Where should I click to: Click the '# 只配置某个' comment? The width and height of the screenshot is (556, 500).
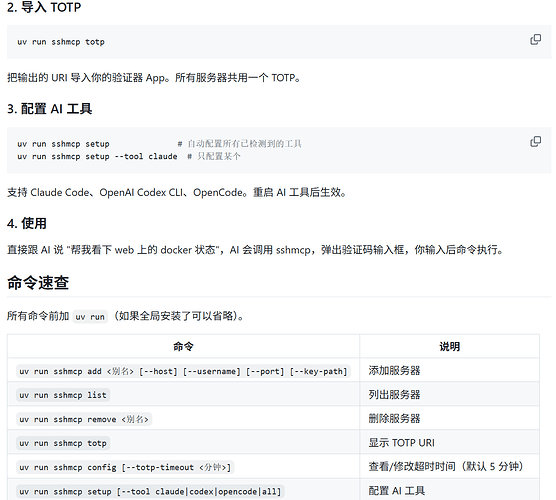point(214,156)
